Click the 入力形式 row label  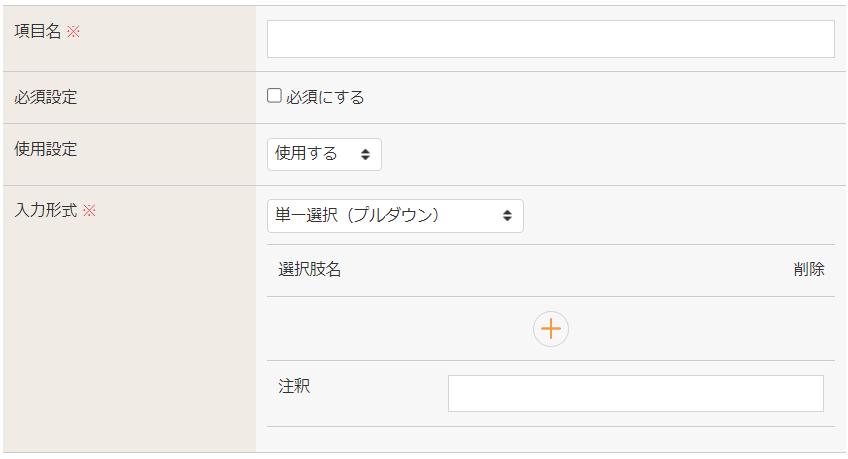point(46,211)
